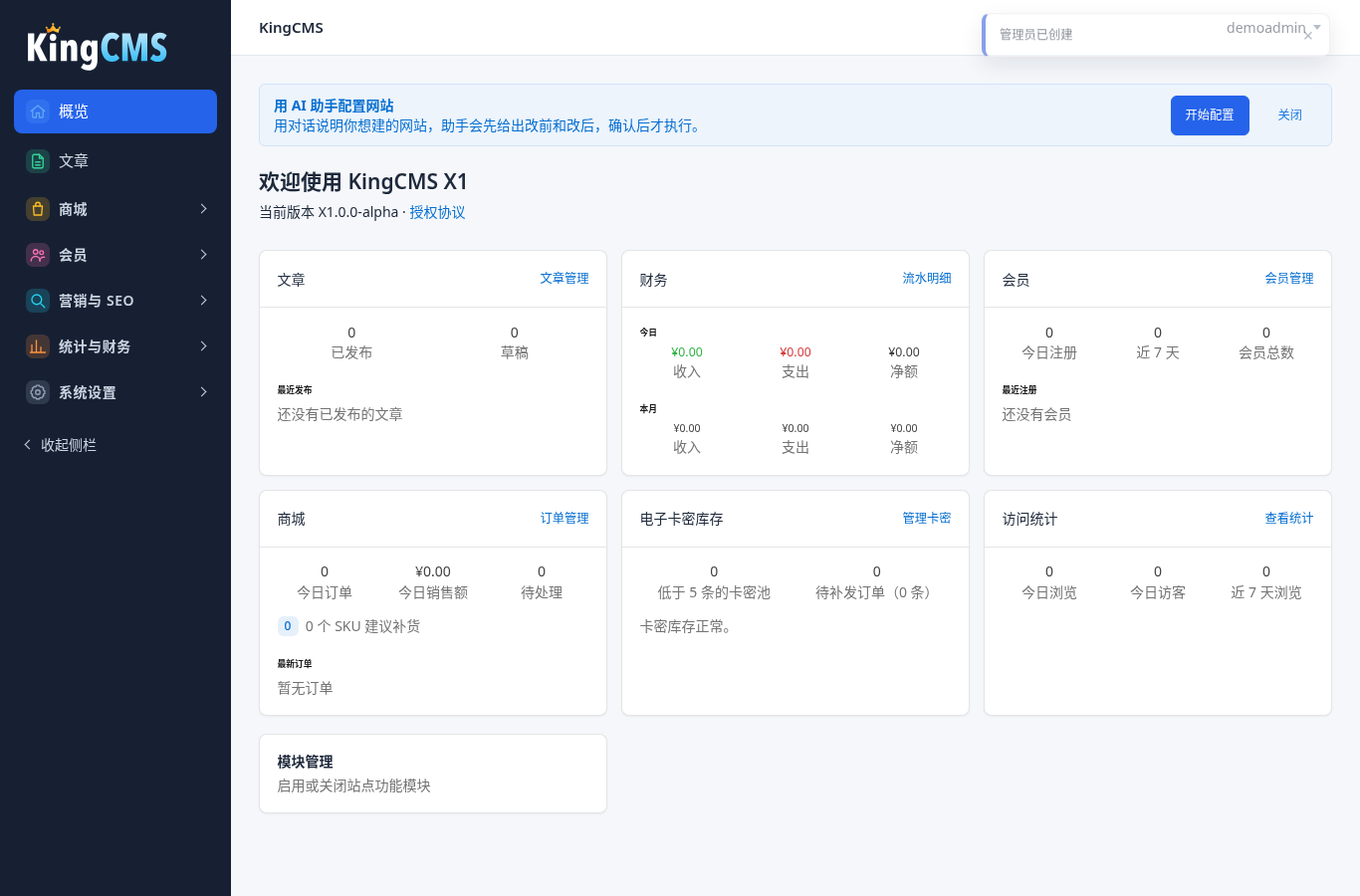Image resolution: width=1360 pixels, height=896 pixels.
Task: Collapse the sidebar via 收起侧栏
Action: pyautogui.click(x=60, y=445)
